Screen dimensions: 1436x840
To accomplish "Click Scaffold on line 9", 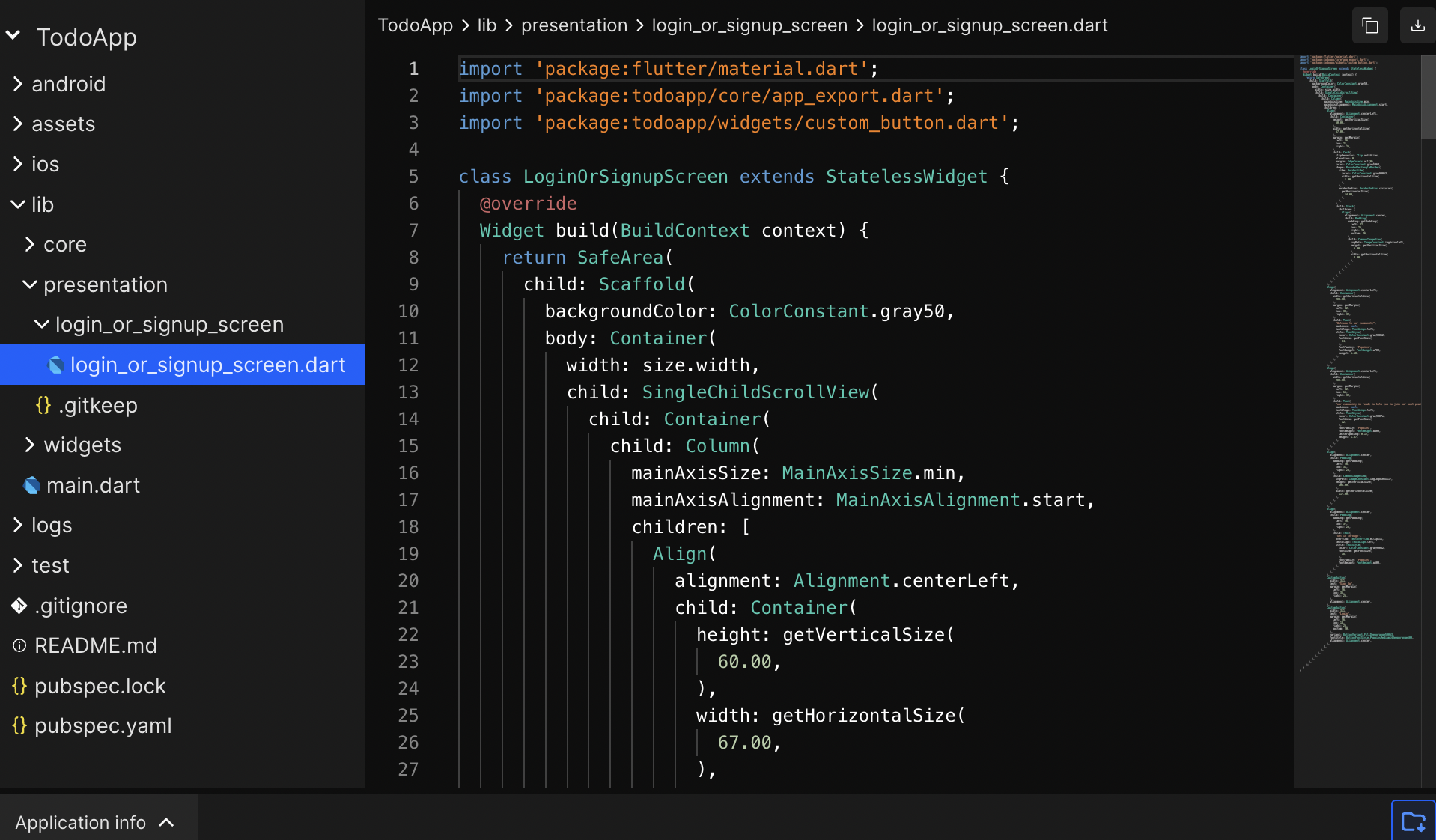I will pyautogui.click(x=642, y=284).
